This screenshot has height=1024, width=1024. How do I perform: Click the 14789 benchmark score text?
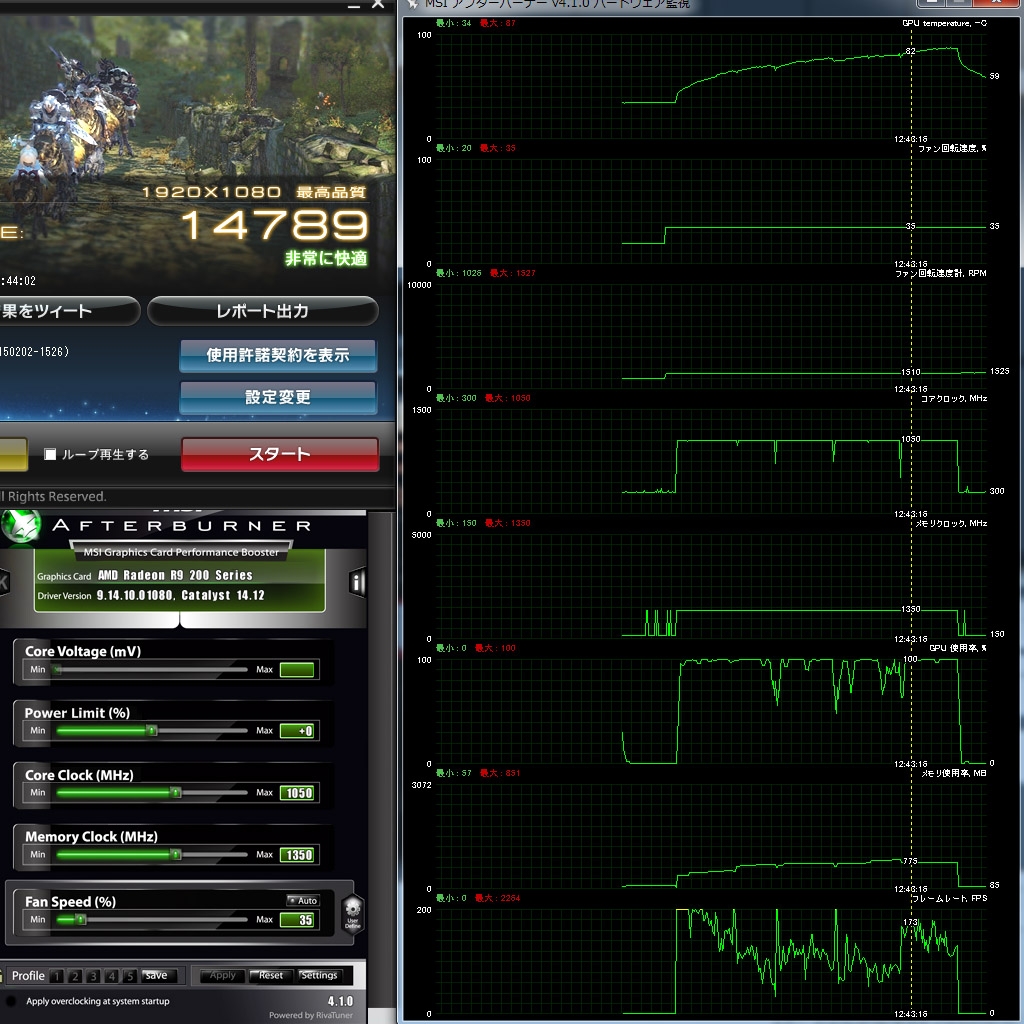275,225
